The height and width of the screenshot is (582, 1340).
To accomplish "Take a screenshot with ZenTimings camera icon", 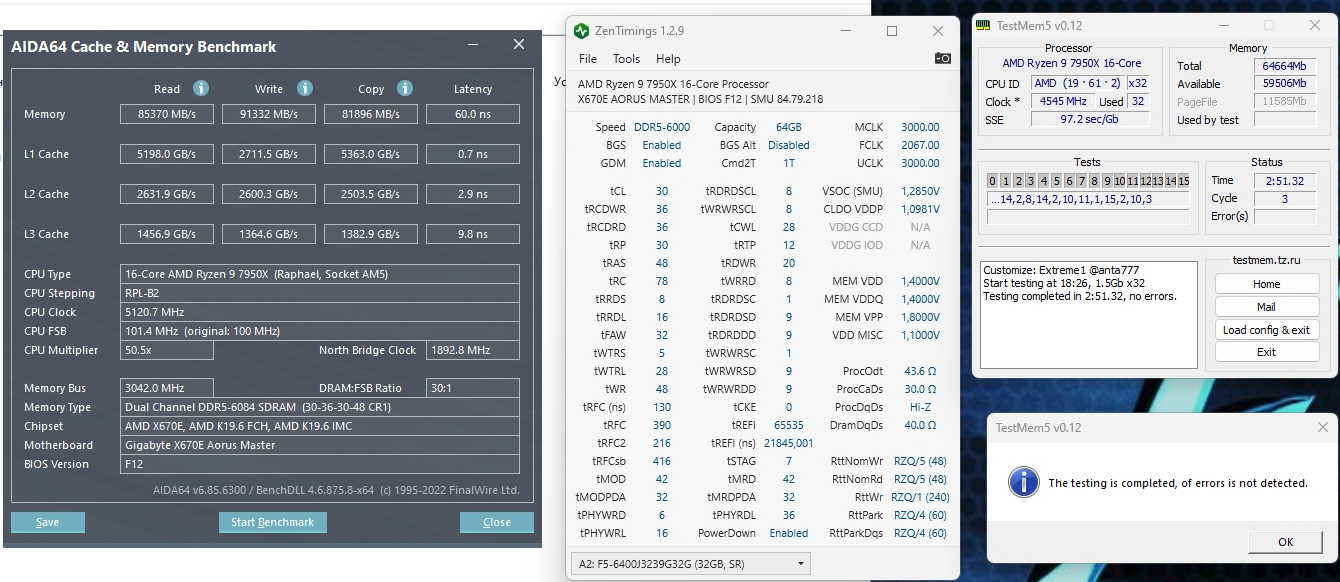I will (942, 59).
